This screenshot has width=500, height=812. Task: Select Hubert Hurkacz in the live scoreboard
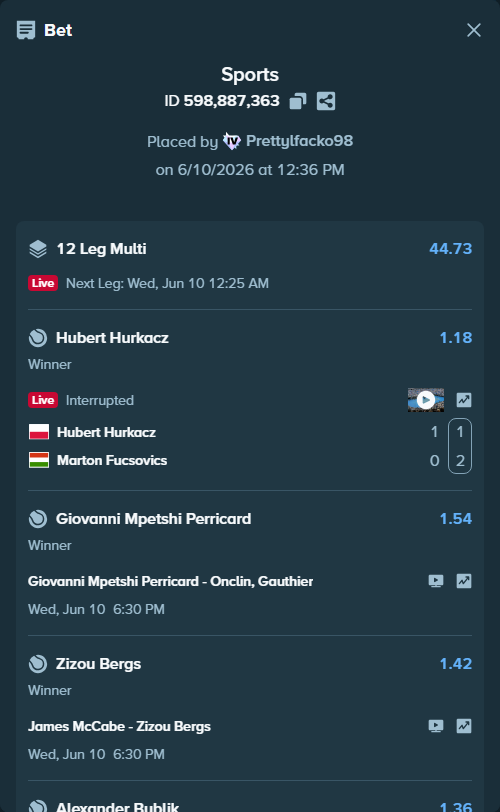106,432
